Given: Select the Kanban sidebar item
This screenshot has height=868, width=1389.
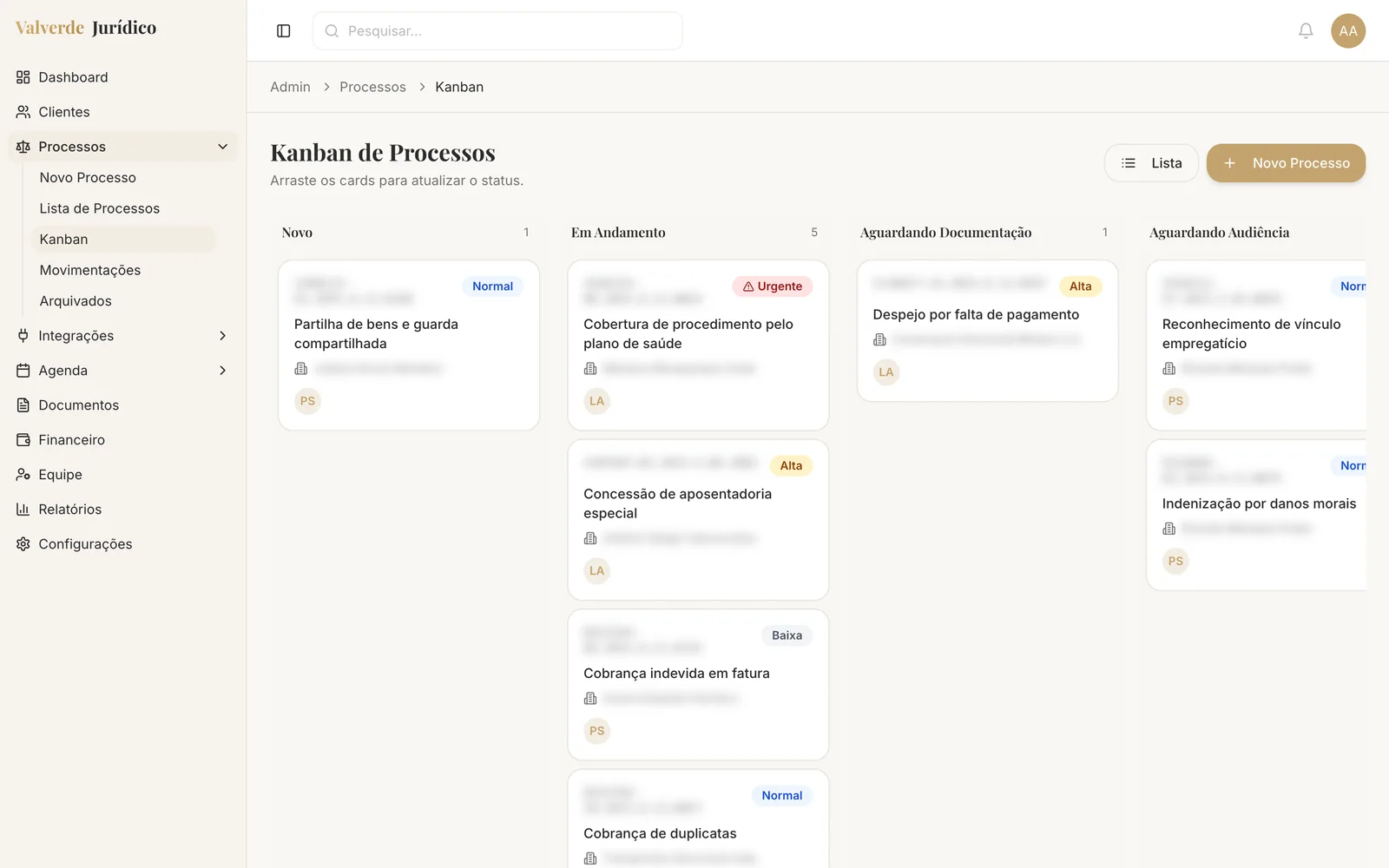Looking at the screenshot, I should tap(123, 240).
